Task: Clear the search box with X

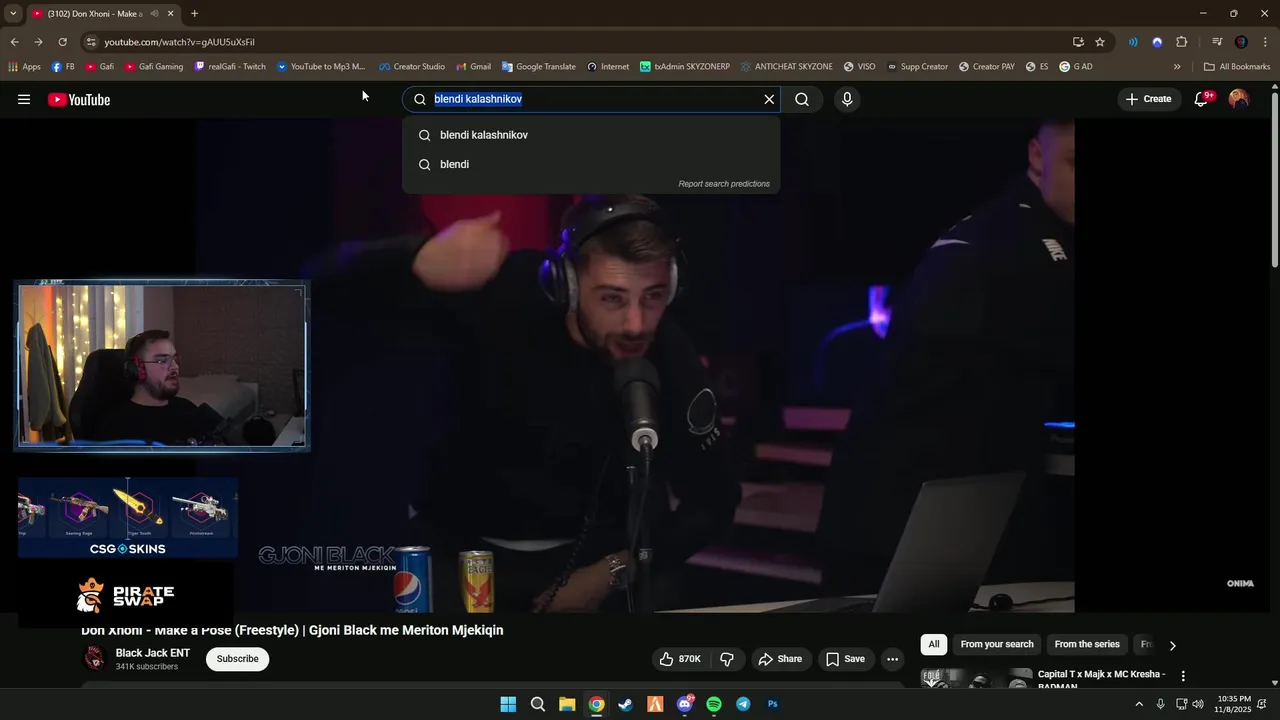Action: 769,99
